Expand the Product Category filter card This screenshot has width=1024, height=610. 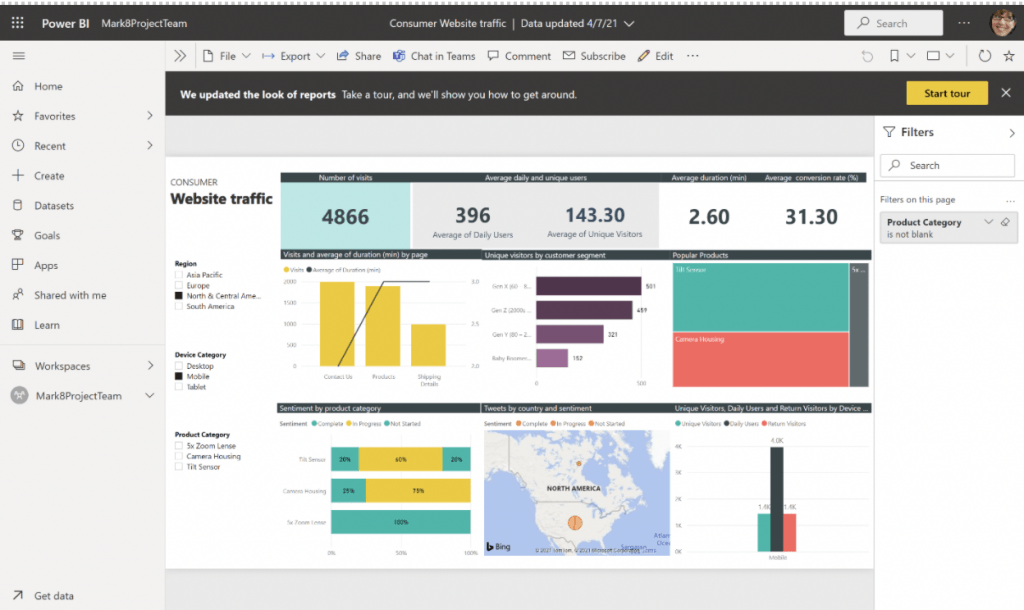coord(989,222)
